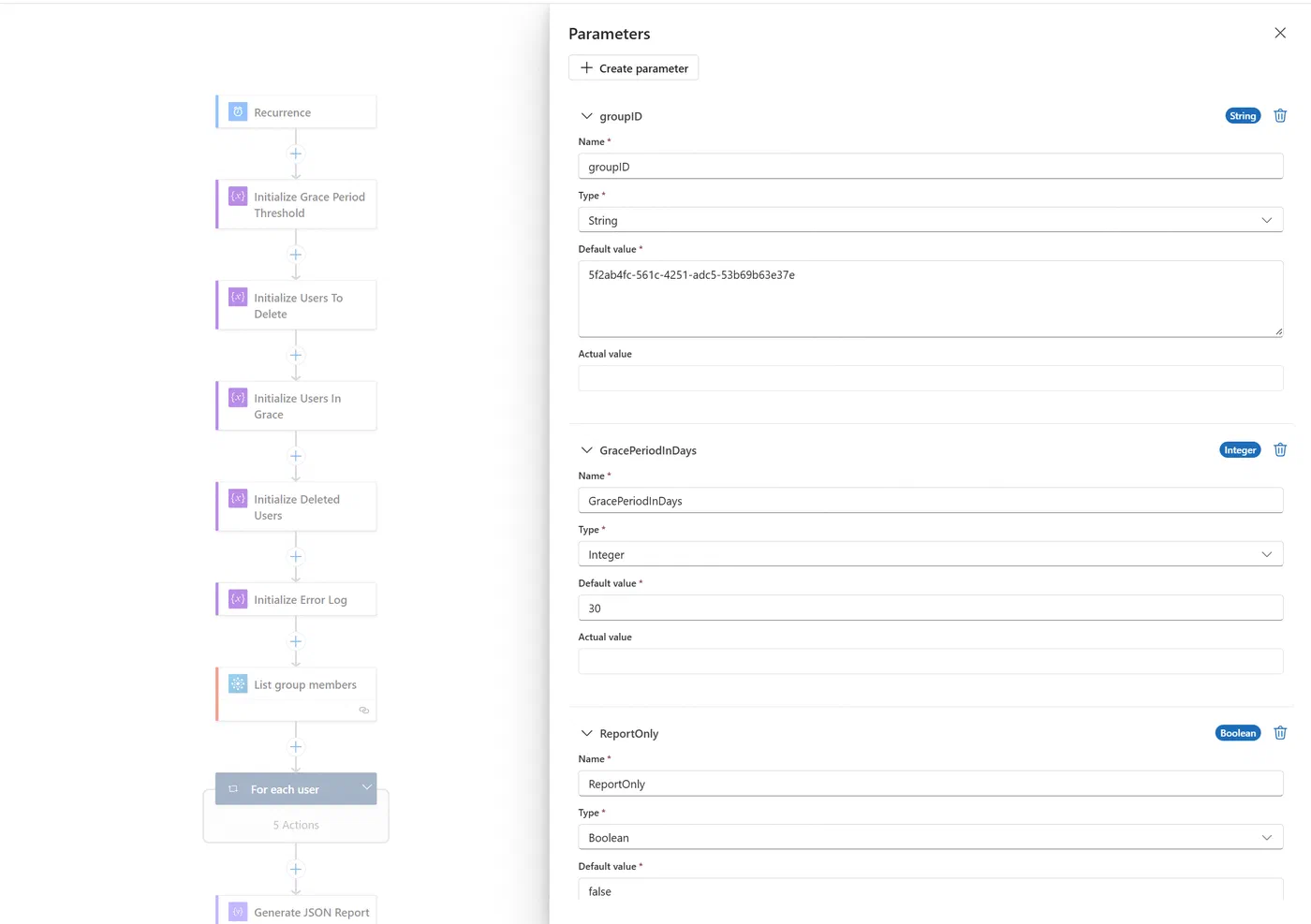Viewport: 1311px width, 924px height.
Task: Add a step after Recurrence with plus icon
Action: pyautogui.click(x=296, y=154)
